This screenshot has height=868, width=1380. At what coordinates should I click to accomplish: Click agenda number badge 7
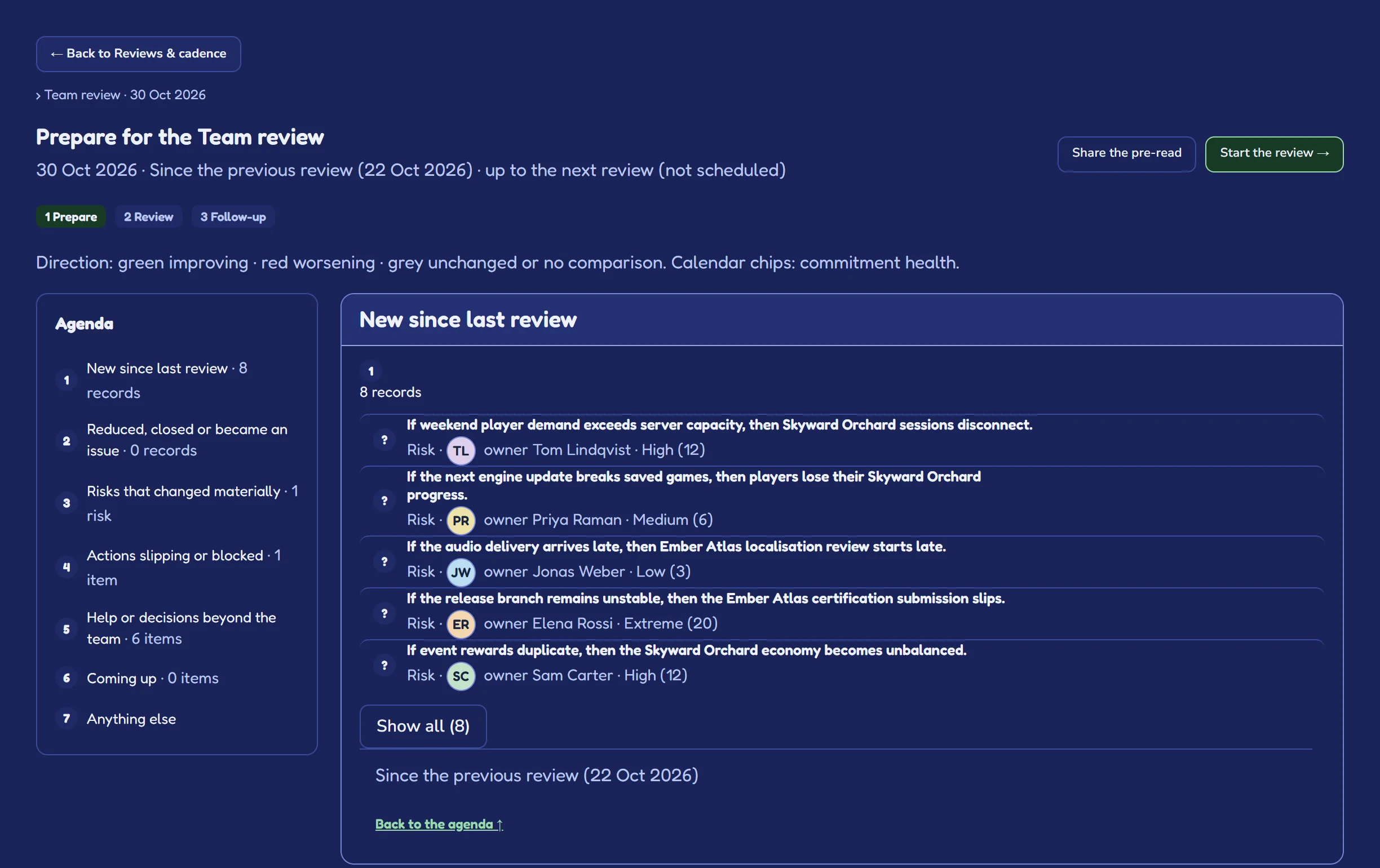coord(67,719)
